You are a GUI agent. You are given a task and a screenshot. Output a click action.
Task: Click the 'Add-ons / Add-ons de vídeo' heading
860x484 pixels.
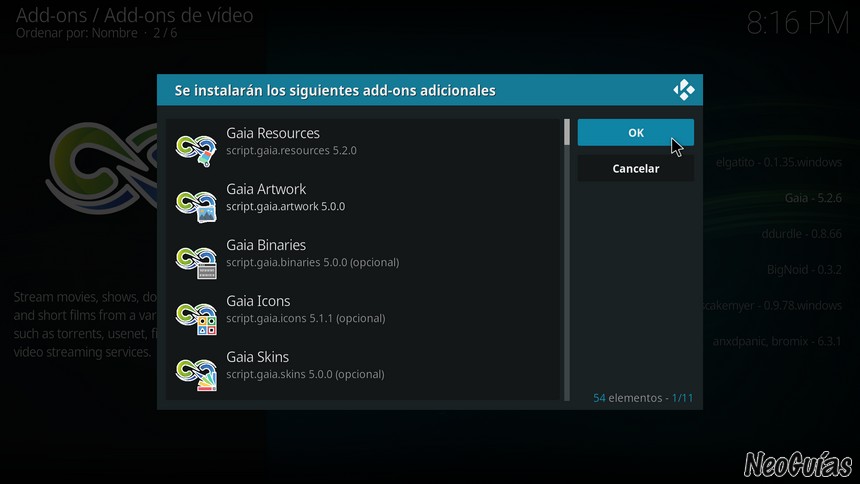134,15
